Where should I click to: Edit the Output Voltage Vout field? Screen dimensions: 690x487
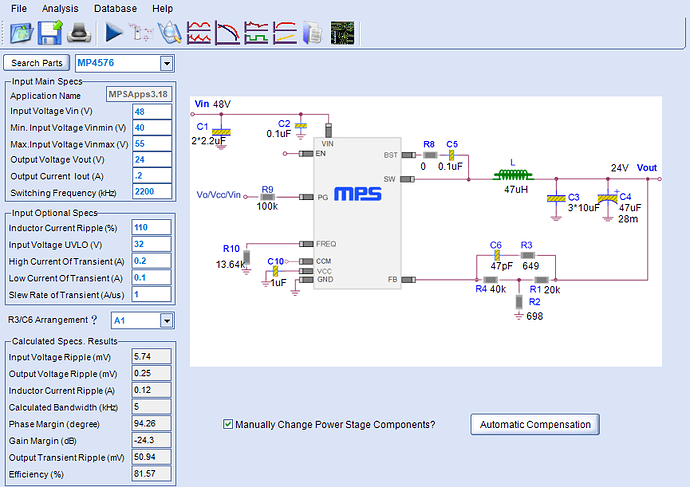(x=152, y=159)
